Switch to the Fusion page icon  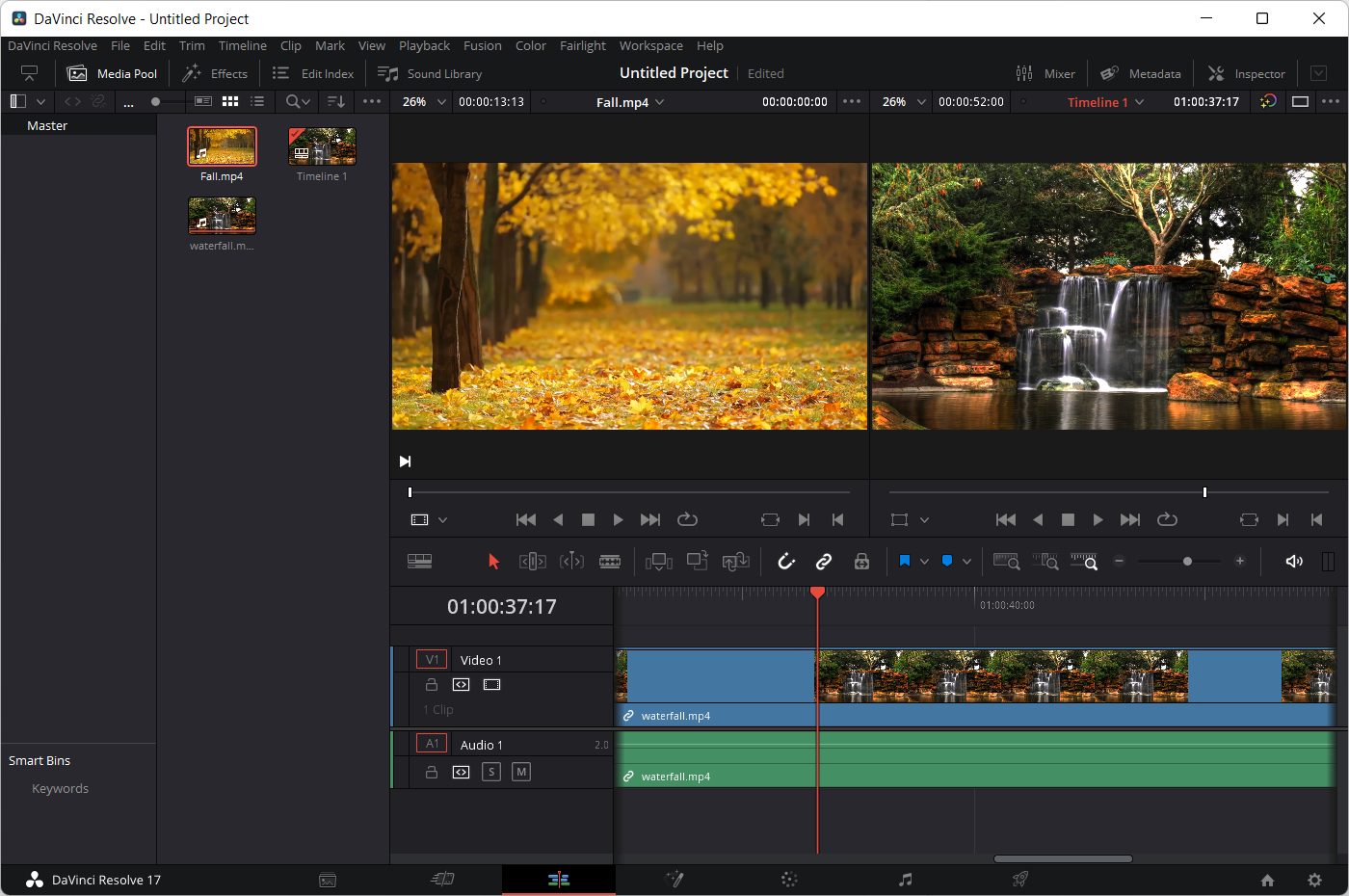click(x=674, y=879)
